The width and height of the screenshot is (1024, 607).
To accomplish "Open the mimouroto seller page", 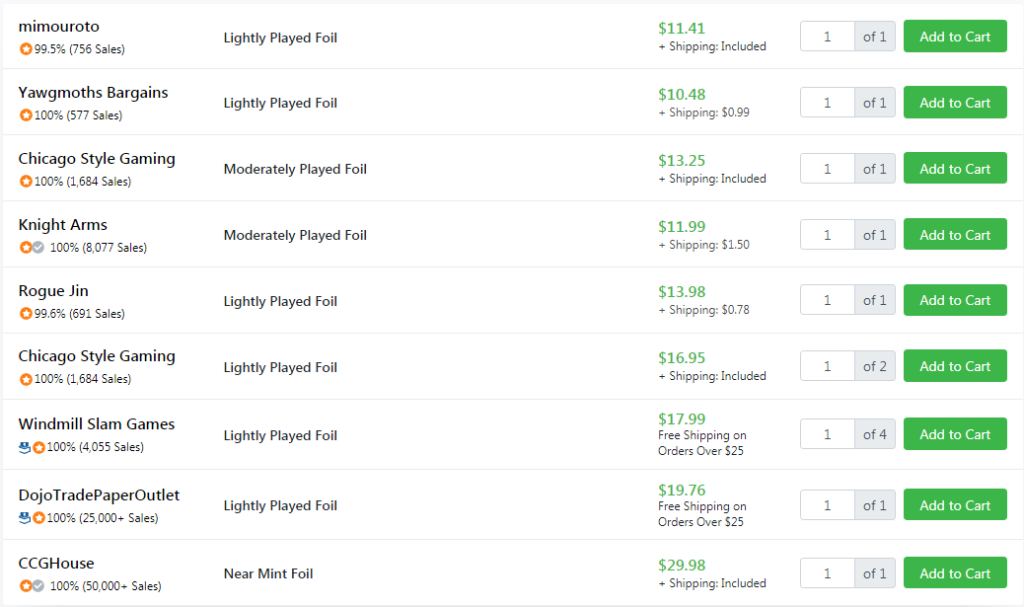I will pyautogui.click(x=59, y=27).
